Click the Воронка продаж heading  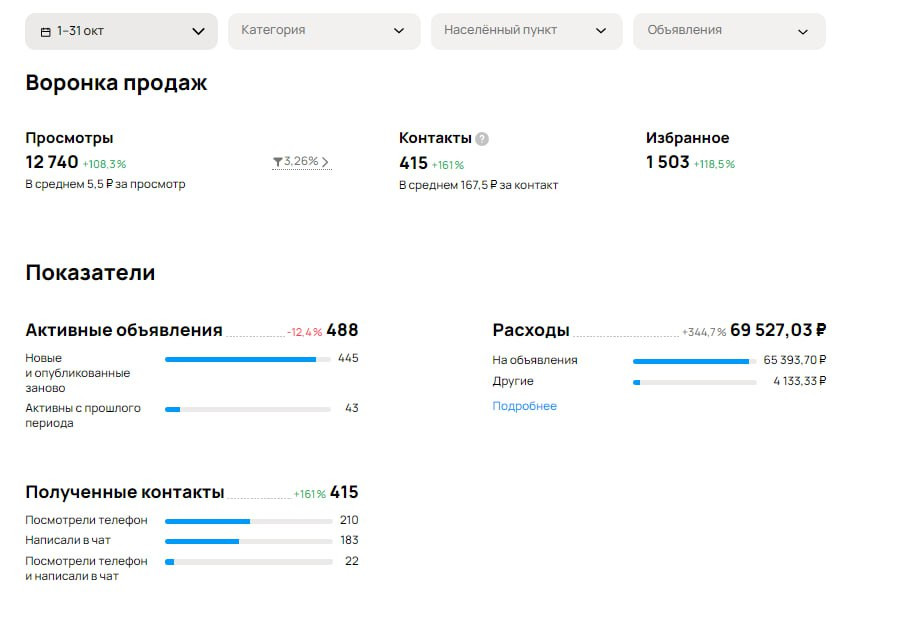pyautogui.click(x=116, y=83)
